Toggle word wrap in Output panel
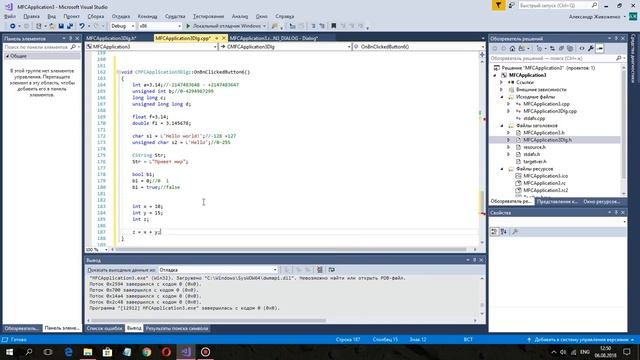This screenshot has height=360, width=640. click(331, 270)
